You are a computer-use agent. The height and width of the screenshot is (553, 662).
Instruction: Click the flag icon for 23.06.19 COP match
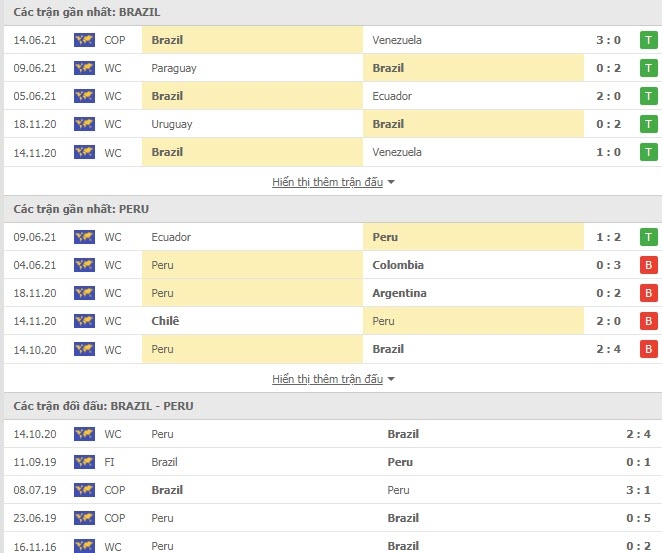click(x=84, y=518)
